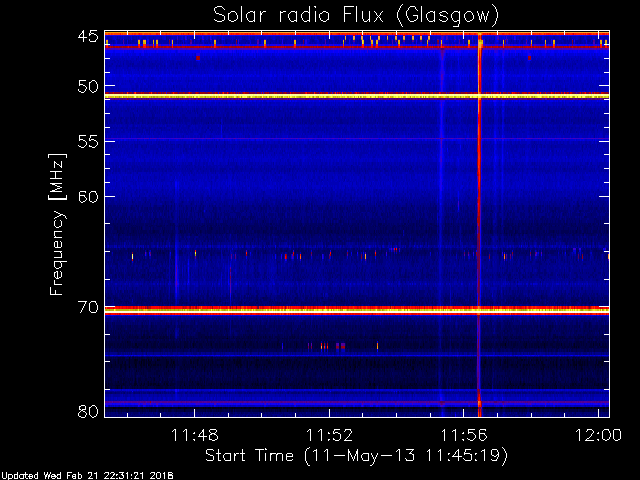Click the 'Start Time (11-May-13 11:45:19)' label
The image size is (640, 480).
[356, 456]
